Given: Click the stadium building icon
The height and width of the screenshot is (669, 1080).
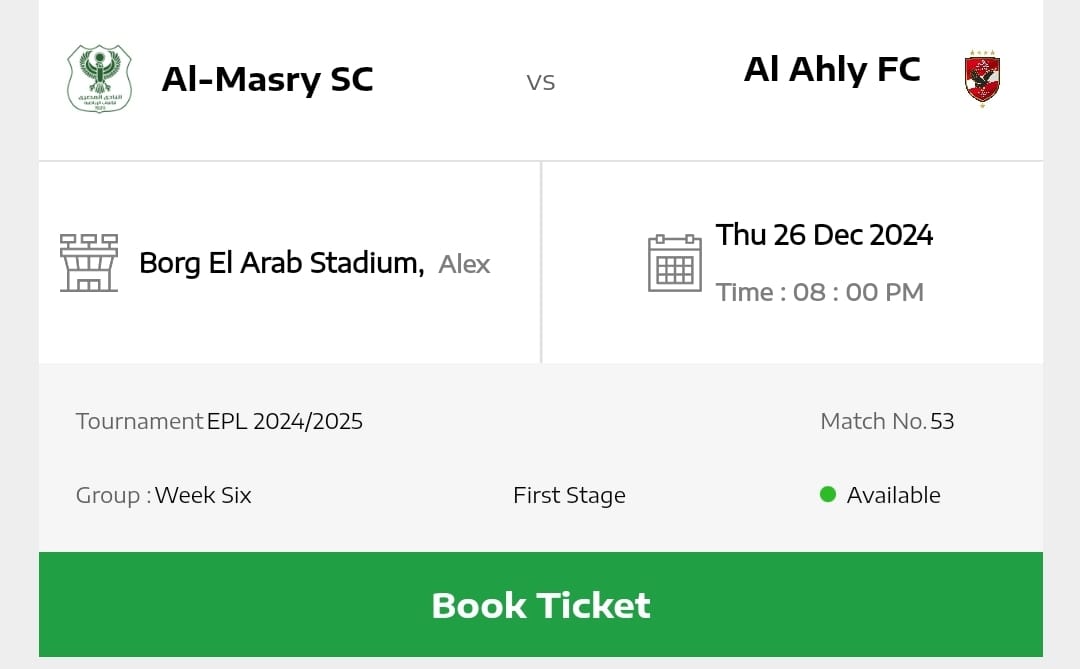Looking at the screenshot, I should pyautogui.click(x=89, y=263).
